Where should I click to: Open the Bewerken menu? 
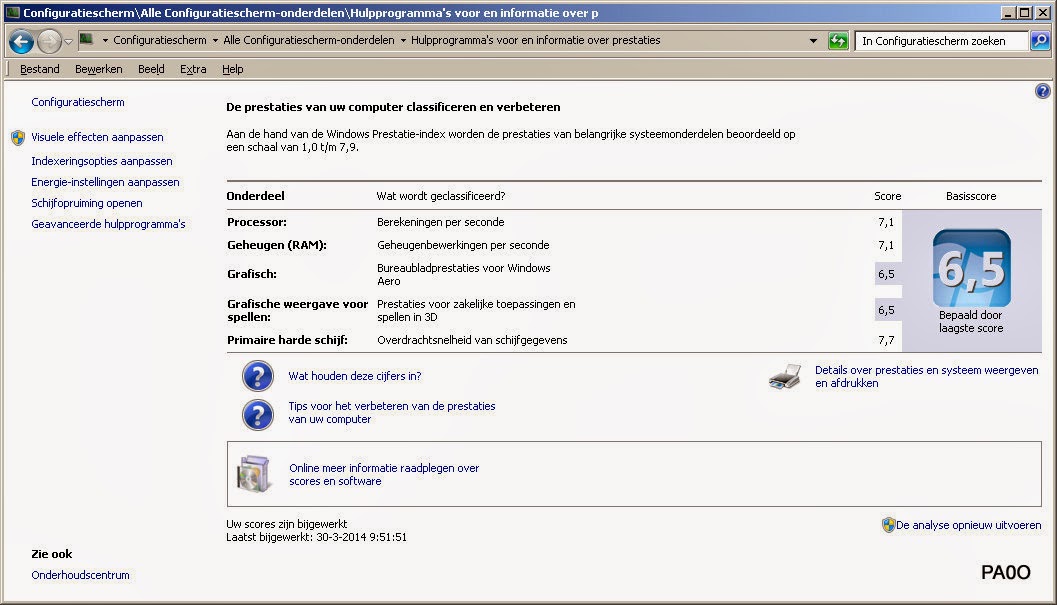(x=98, y=69)
